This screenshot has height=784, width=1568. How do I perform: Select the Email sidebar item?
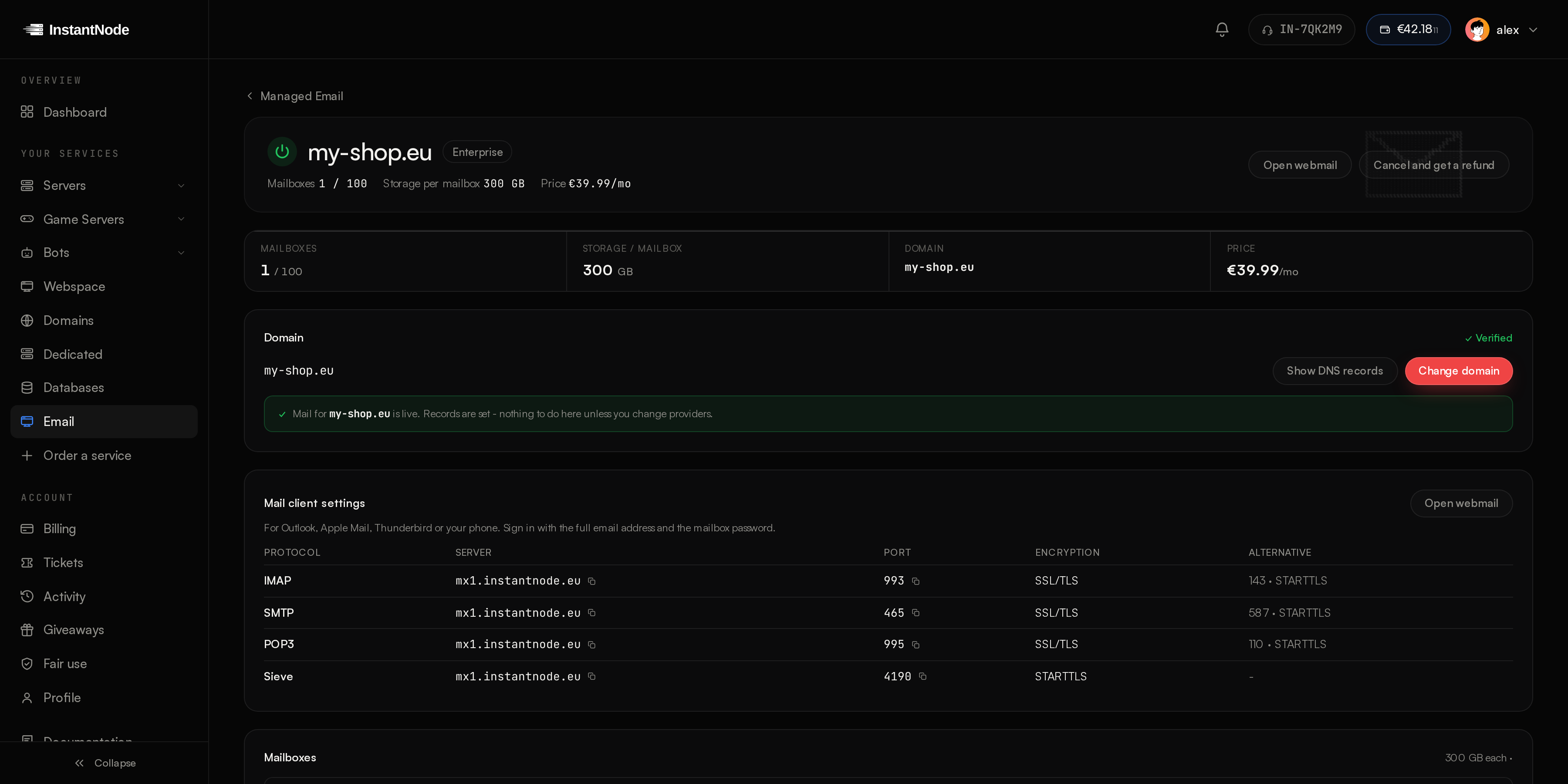[x=104, y=421]
